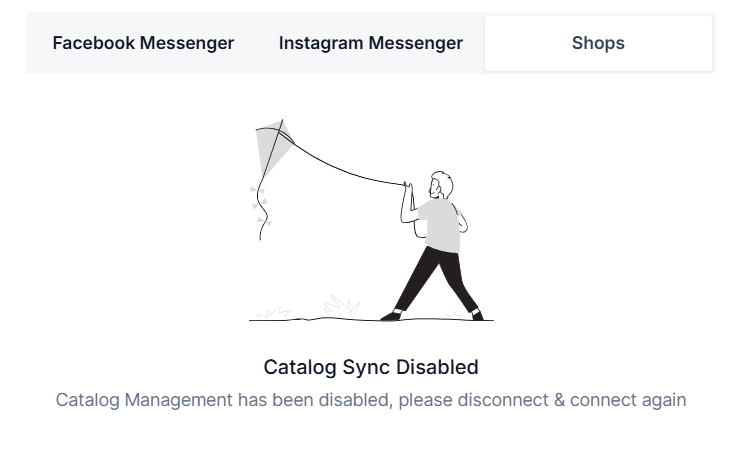Click the man's front shoe
737x472 pixels.
click(x=390, y=316)
